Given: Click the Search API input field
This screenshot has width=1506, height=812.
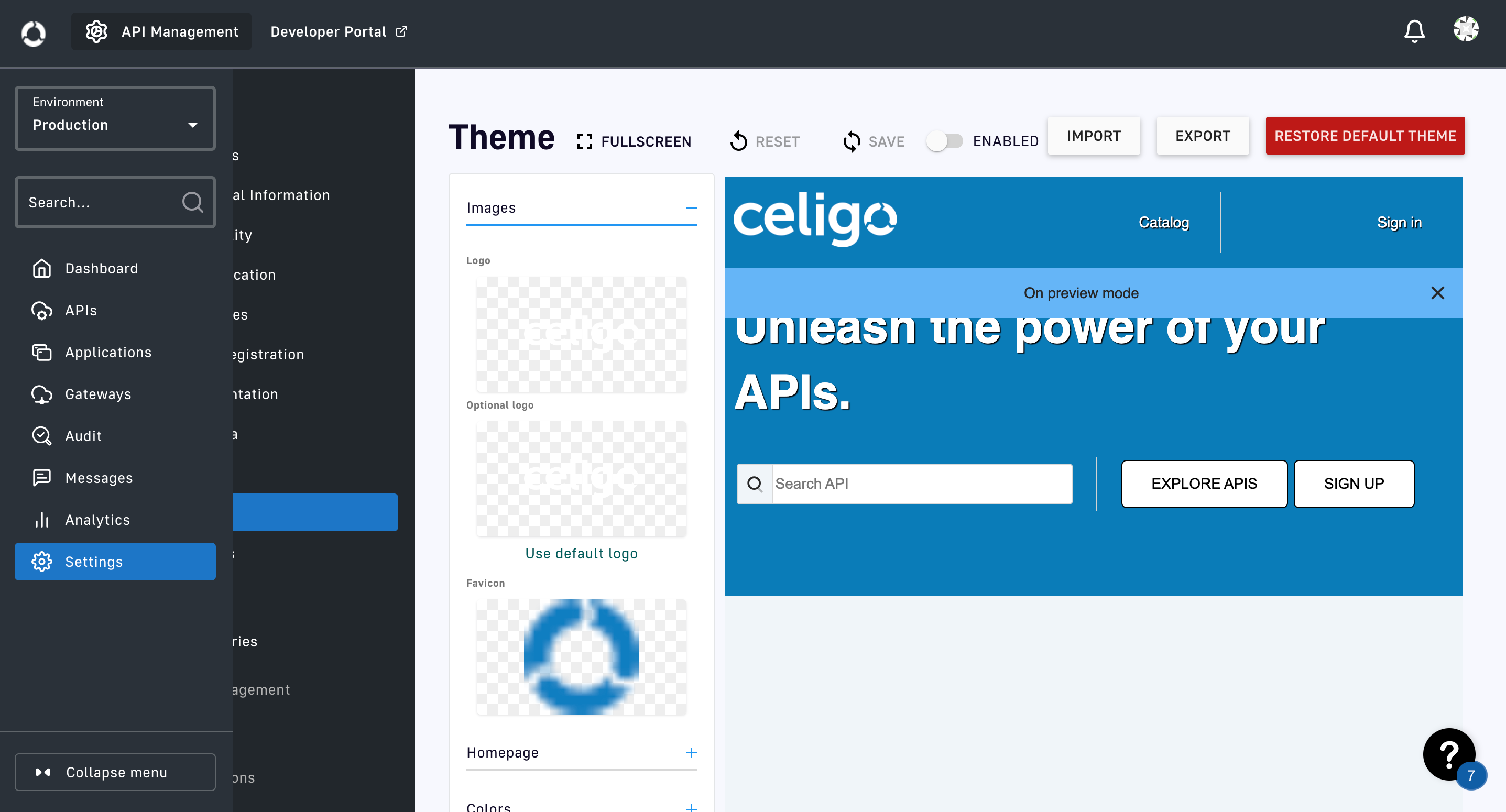Looking at the screenshot, I should pyautogui.click(x=921, y=484).
